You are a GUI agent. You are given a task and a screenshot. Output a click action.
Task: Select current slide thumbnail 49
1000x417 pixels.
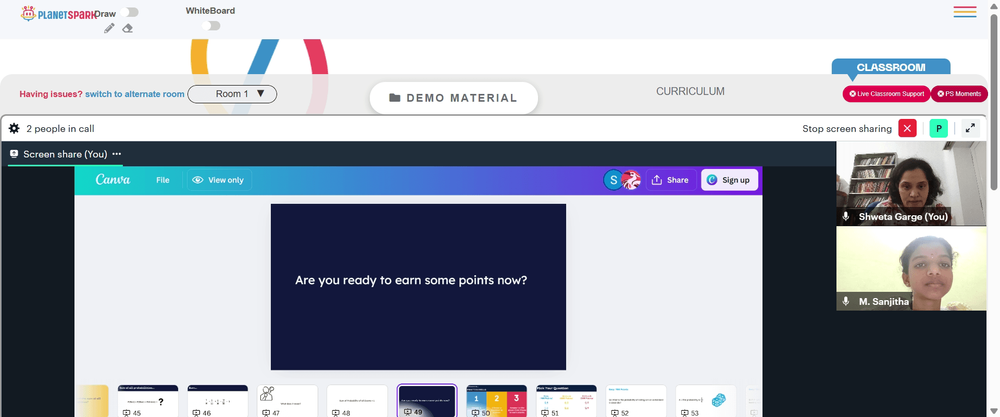(427, 400)
